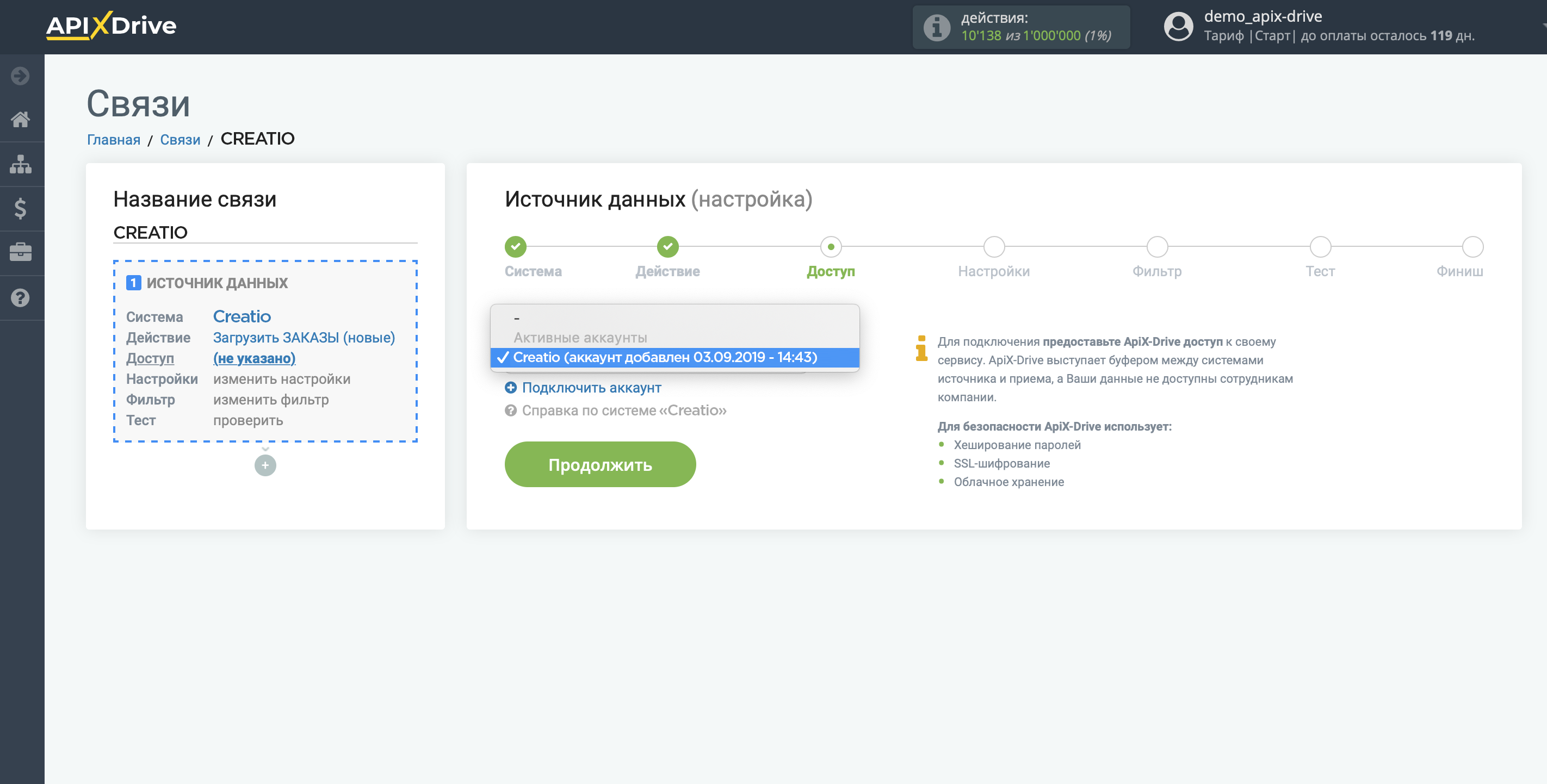Open the connections sitemap icon
The width and height of the screenshot is (1547, 784).
[x=21, y=164]
